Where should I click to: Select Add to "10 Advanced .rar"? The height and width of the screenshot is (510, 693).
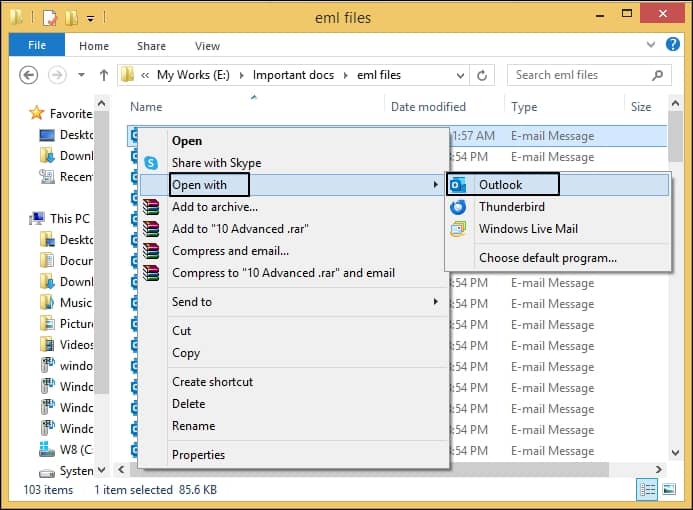[x=293, y=229]
